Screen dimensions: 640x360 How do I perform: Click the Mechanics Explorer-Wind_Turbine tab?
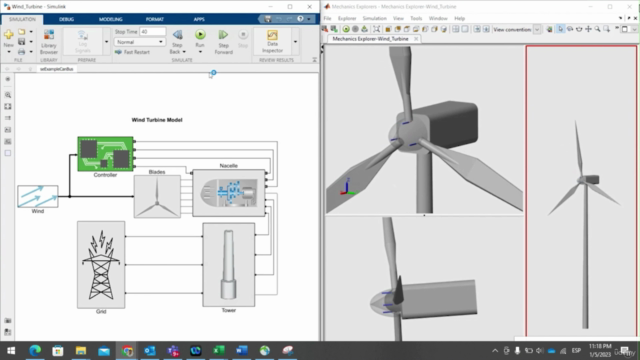tap(370, 39)
